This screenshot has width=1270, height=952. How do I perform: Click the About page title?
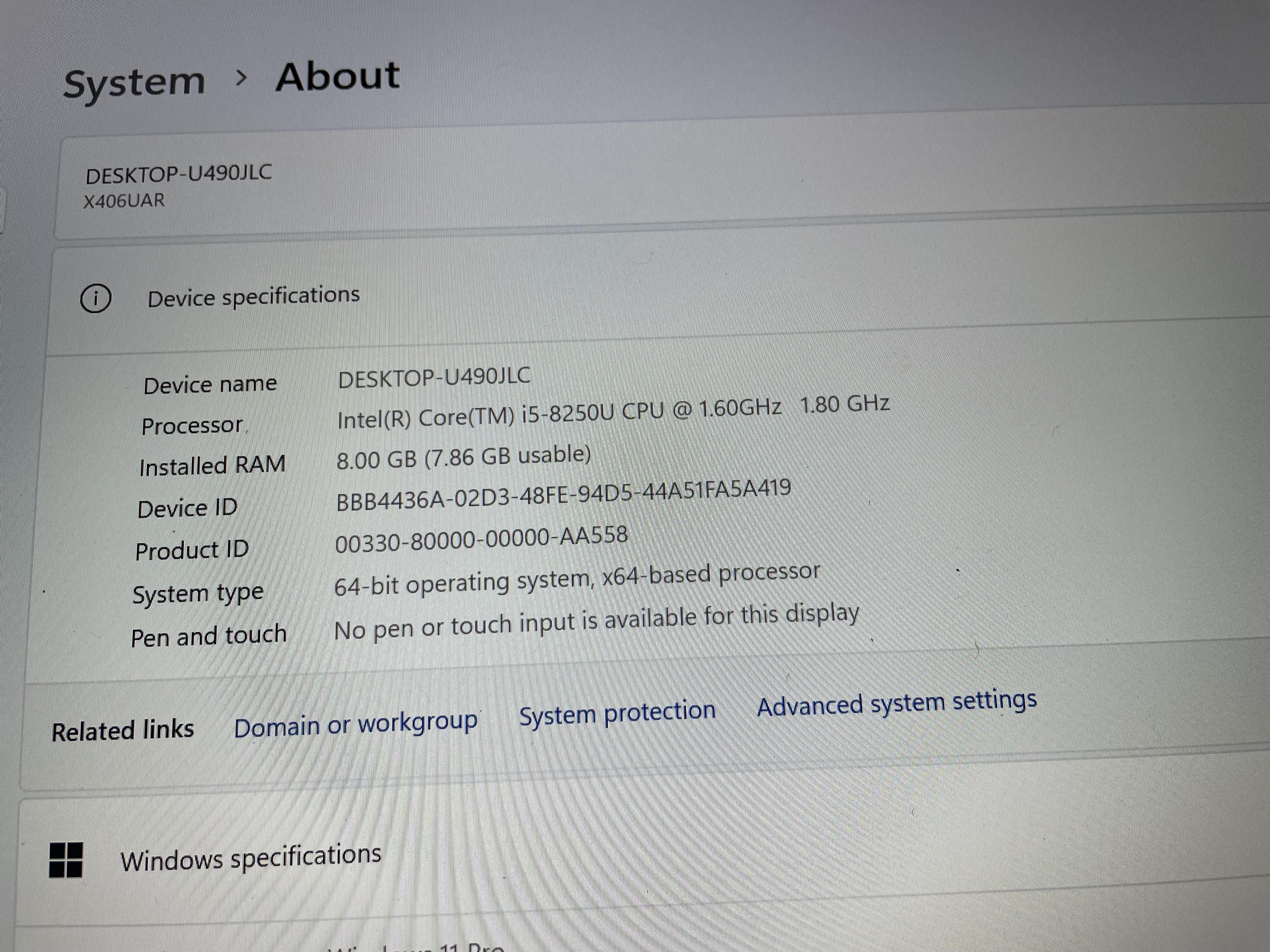click(x=338, y=76)
